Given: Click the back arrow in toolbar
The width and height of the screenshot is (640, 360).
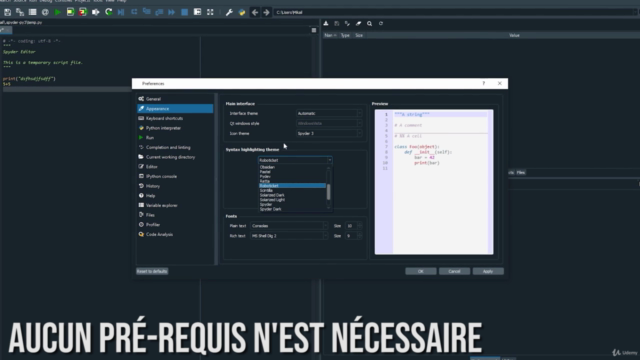Looking at the screenshot, I should [255, 13].
